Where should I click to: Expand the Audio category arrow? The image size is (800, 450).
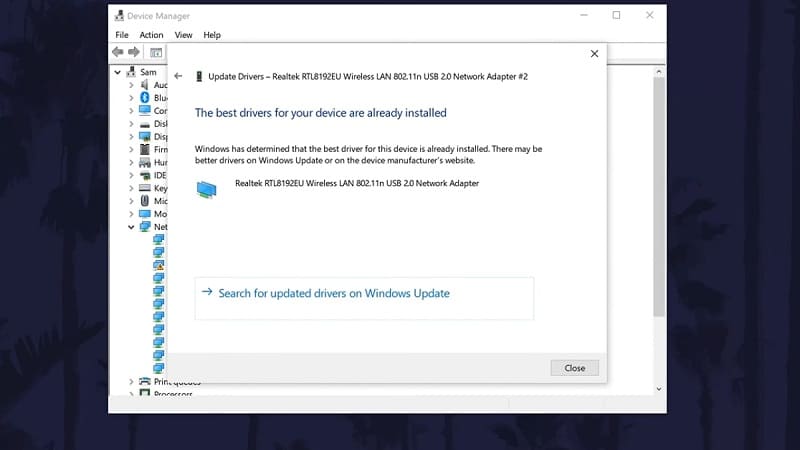tap(131, 85)
